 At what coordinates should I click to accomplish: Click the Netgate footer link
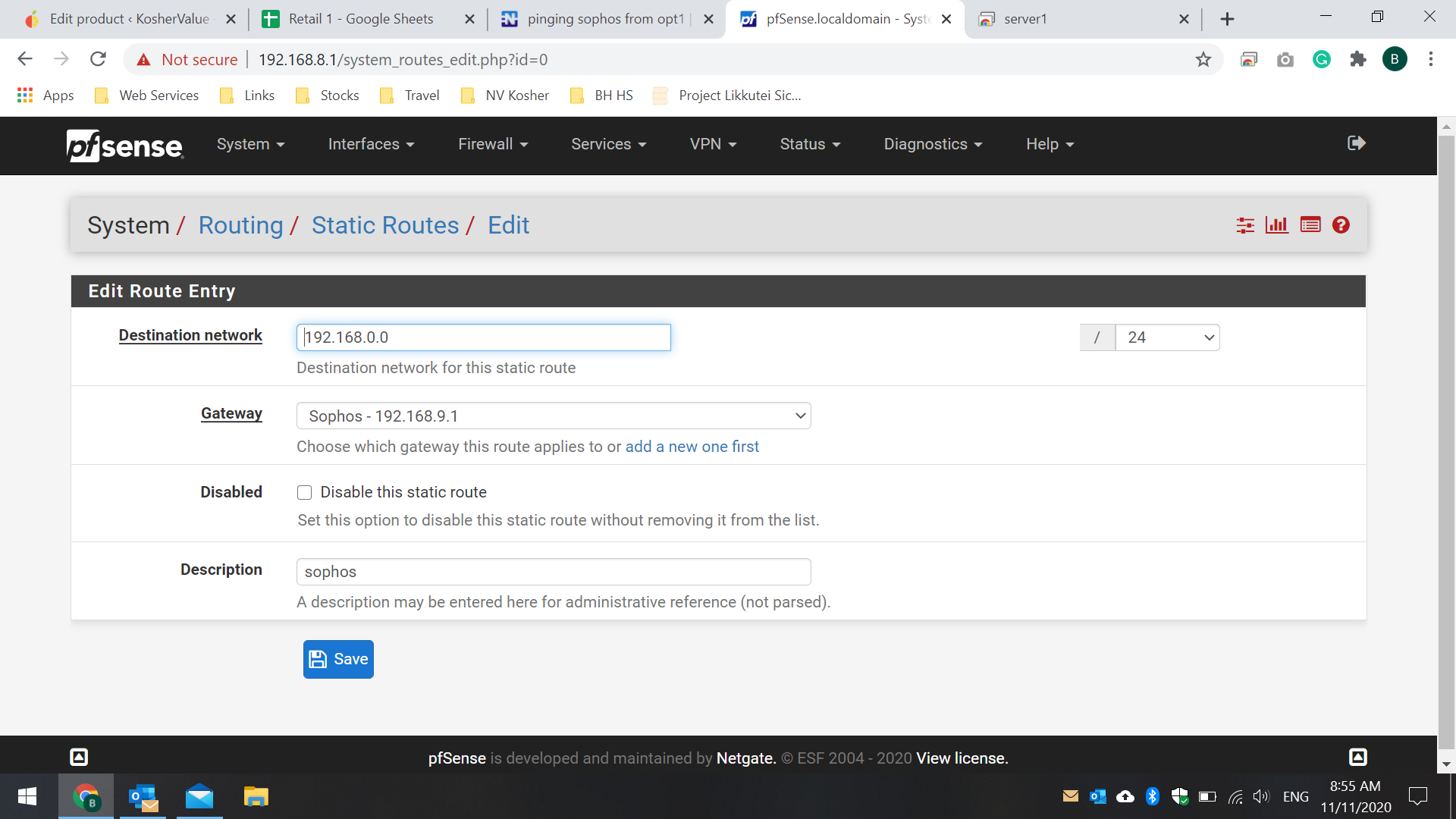745,758
